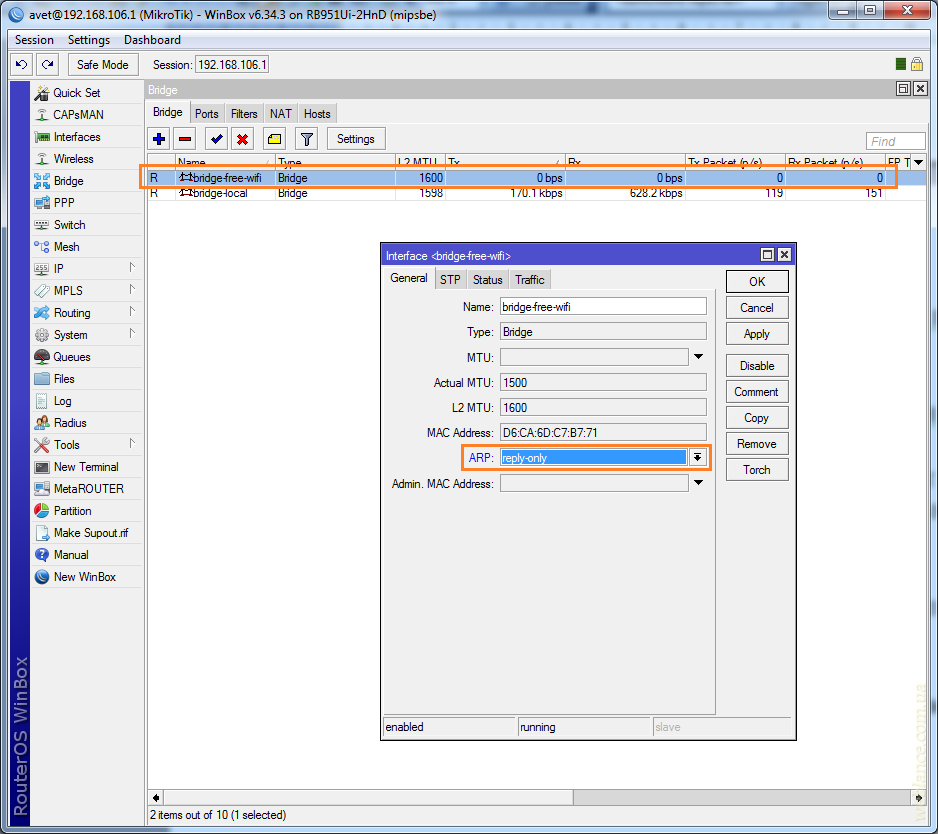The height and width of the screenshot is (834, 938).
Task: Toggle Safe Mode
Action: (102, 64)
